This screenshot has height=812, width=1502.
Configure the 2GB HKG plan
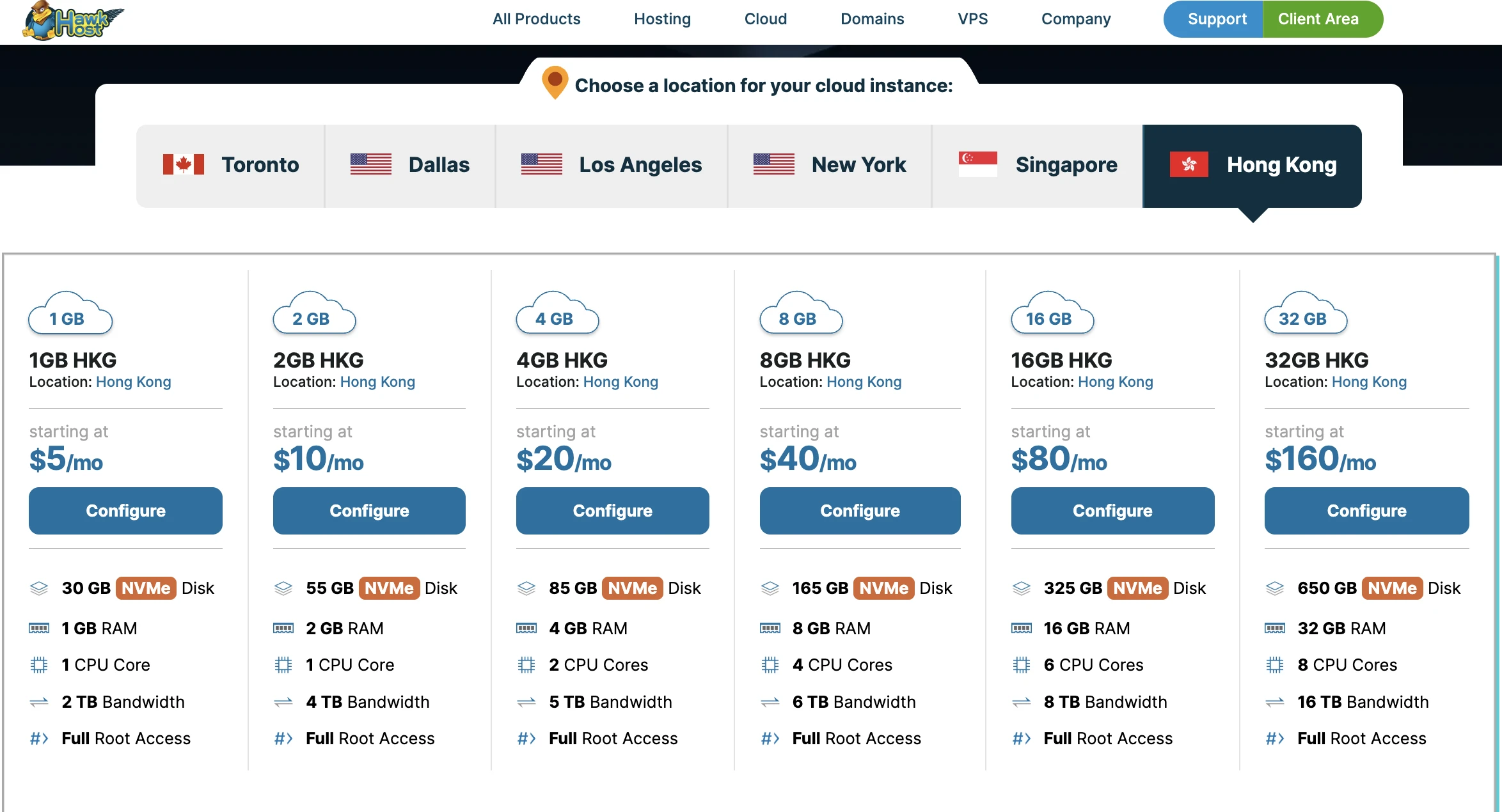point(369,511)
